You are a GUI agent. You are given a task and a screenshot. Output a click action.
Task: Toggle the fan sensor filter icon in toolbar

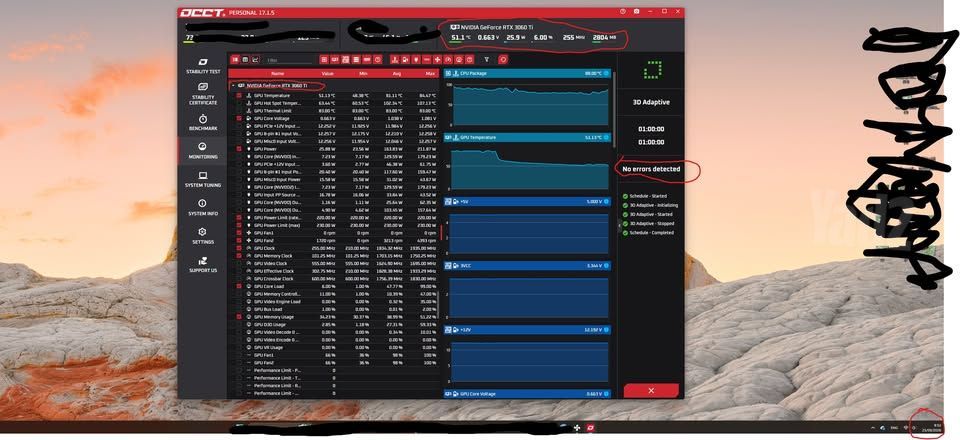tap(437, 59)
